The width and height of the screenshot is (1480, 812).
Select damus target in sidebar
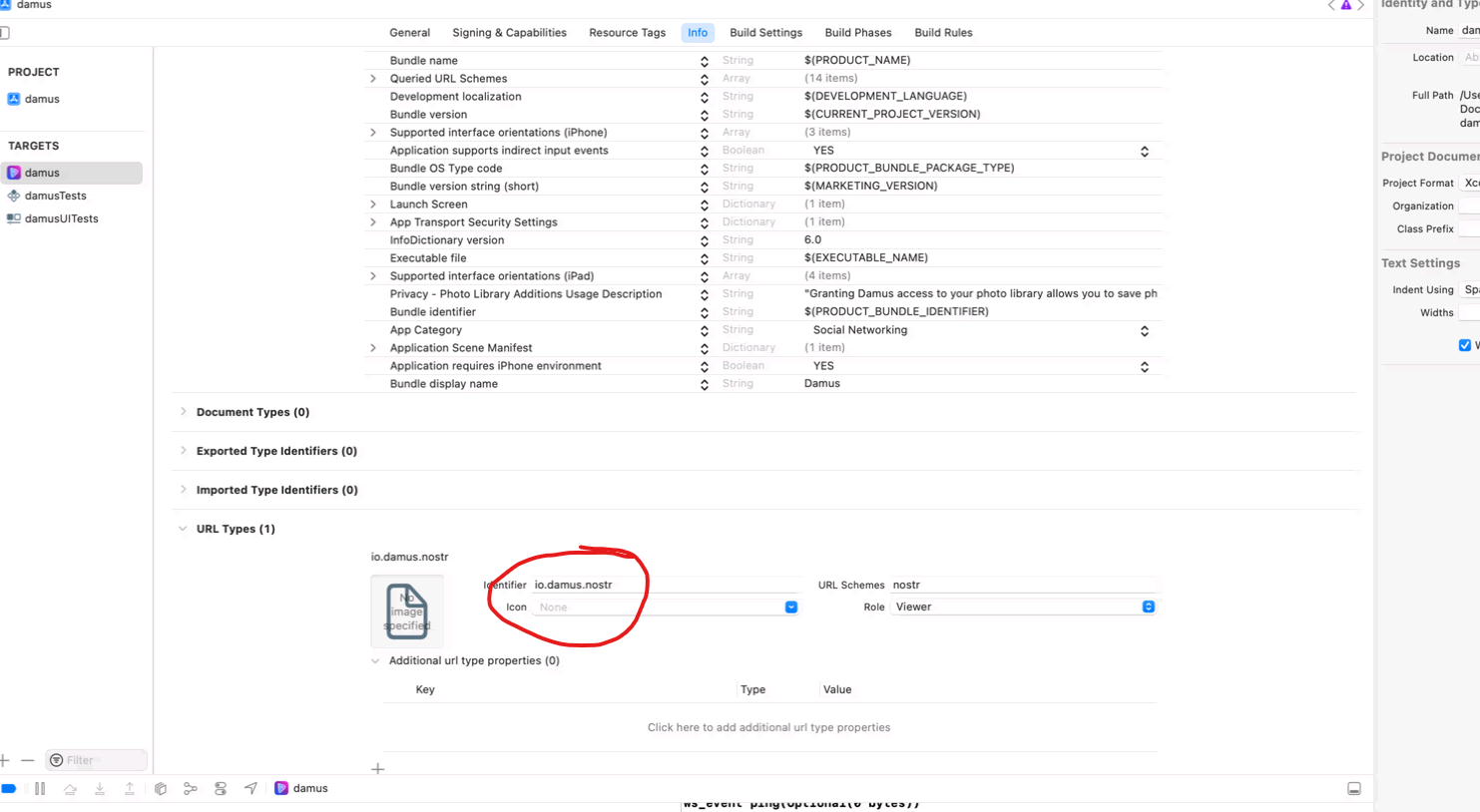[x=71, y=173]
